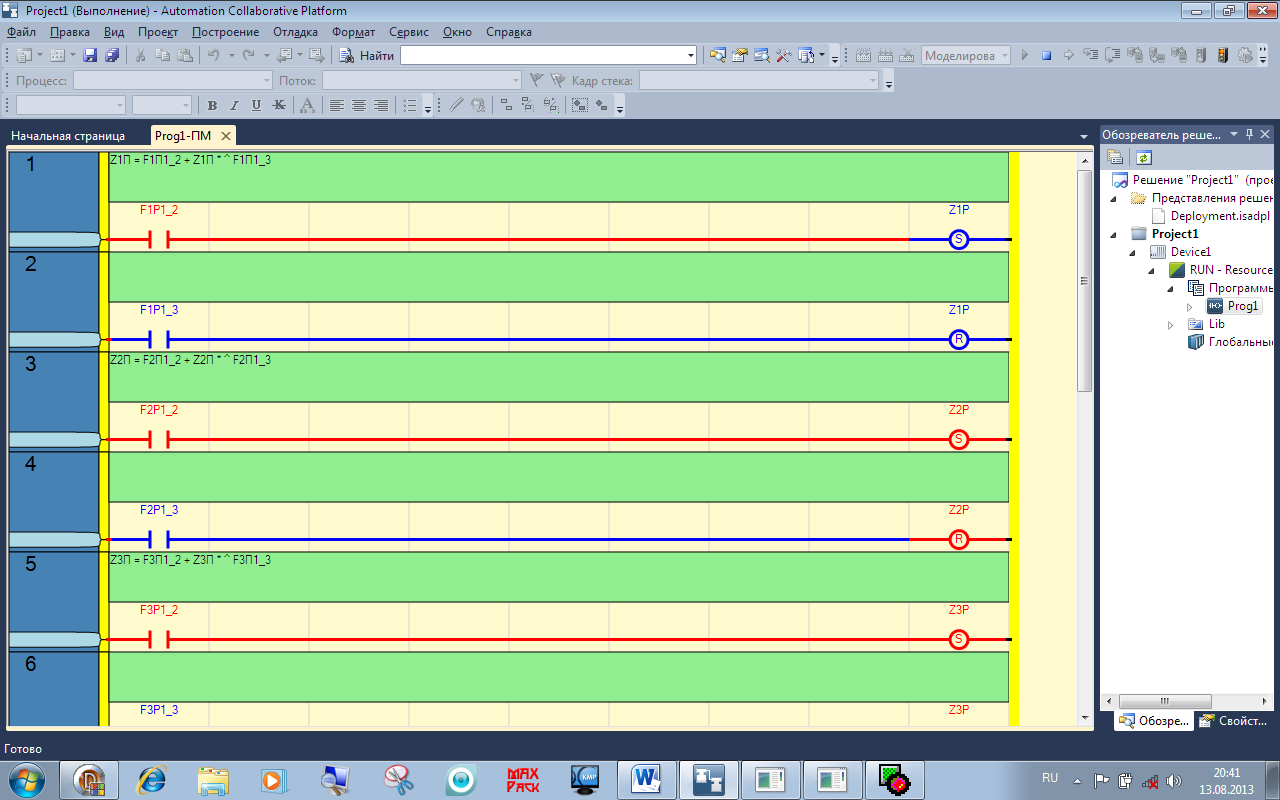The height and width of the screenshot is (800, 1280).
Task: Click the Properties icon in Solution Explorer panel
Action: tap(1116, 157)
